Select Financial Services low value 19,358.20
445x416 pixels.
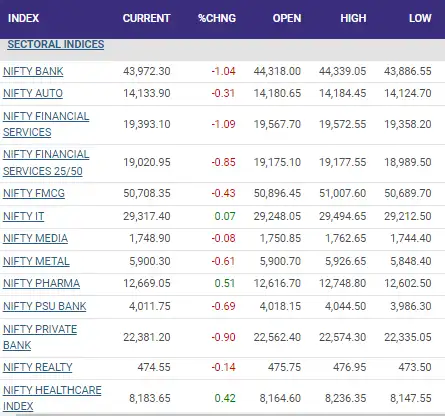point(408,124)
